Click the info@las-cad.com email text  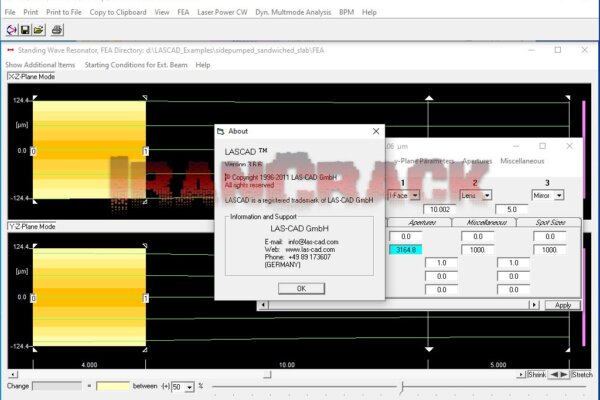[313, 242]
